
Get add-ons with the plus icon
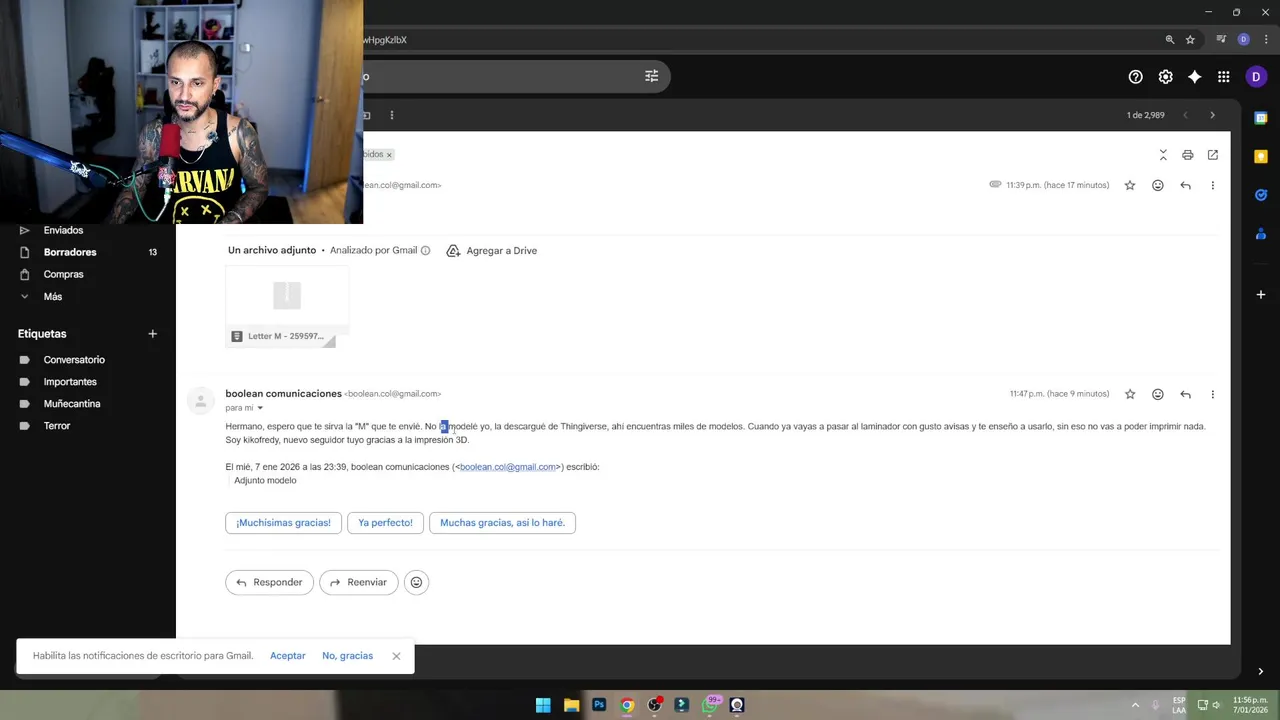pos(1261,295)
